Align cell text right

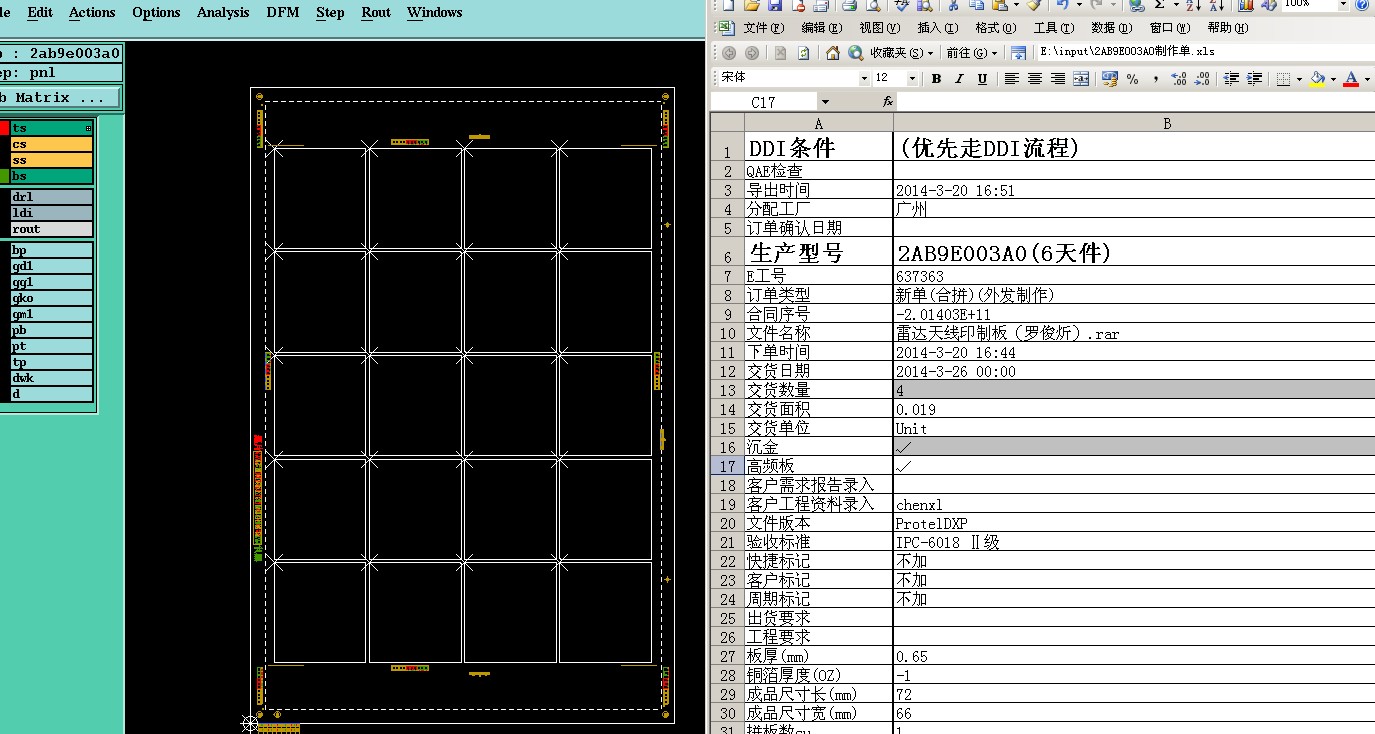1058,79
